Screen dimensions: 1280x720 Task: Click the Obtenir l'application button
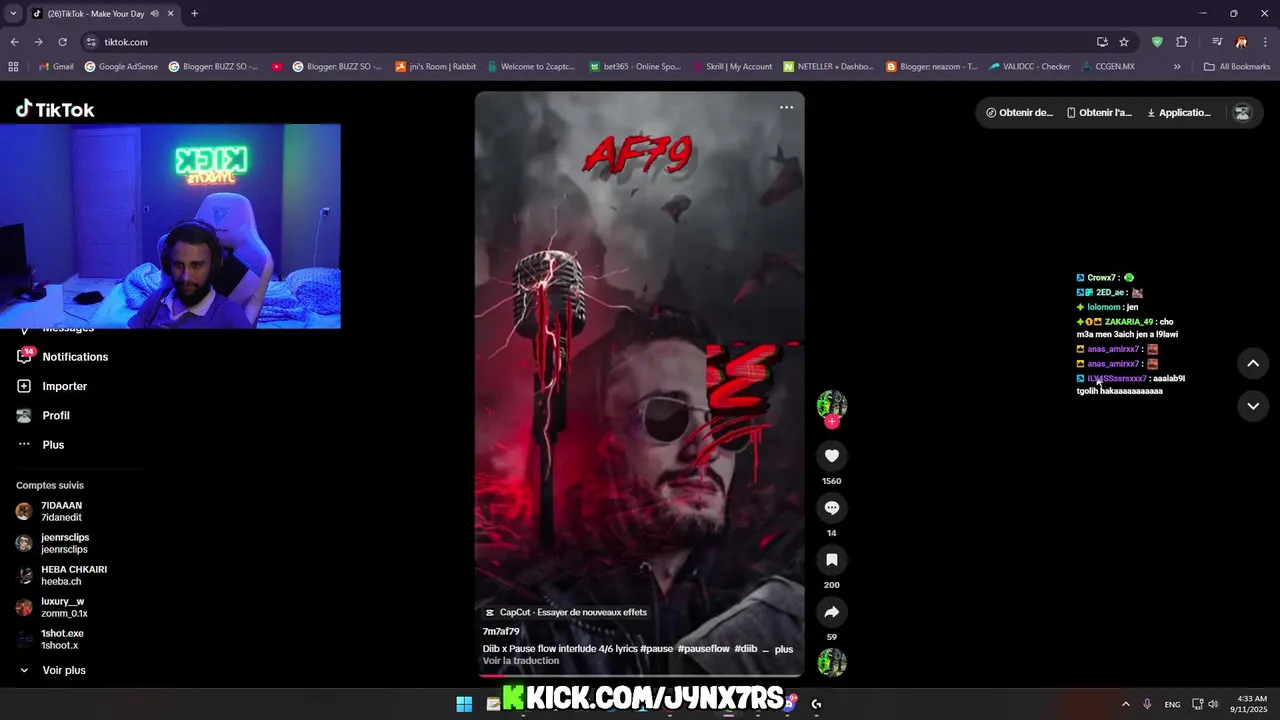click(1100, 113)
